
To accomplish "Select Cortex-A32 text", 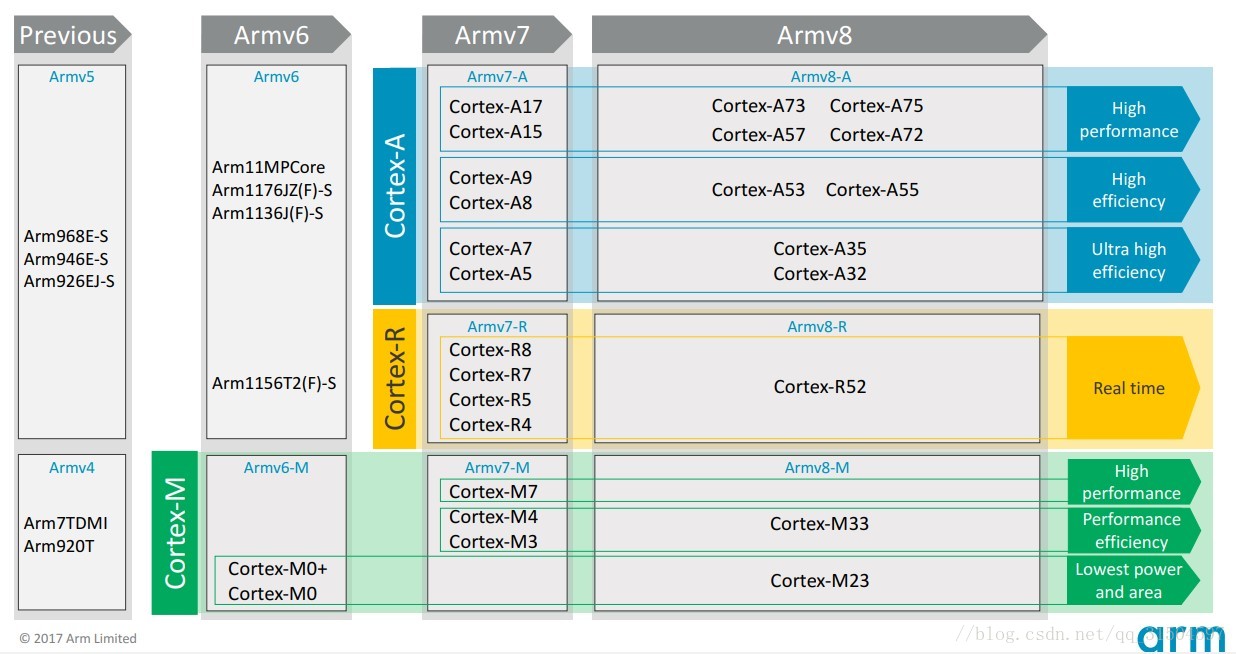I will (x=820, y=273).
